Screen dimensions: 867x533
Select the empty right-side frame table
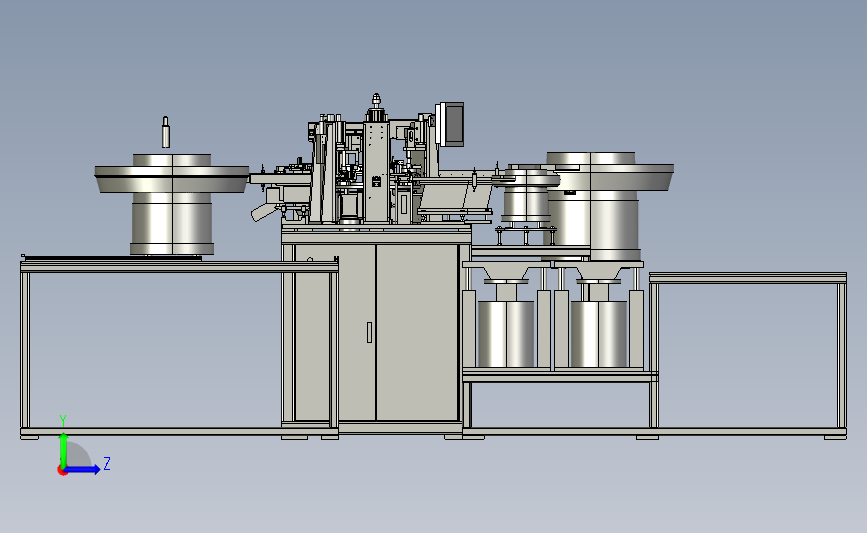[x=748, y=354]
